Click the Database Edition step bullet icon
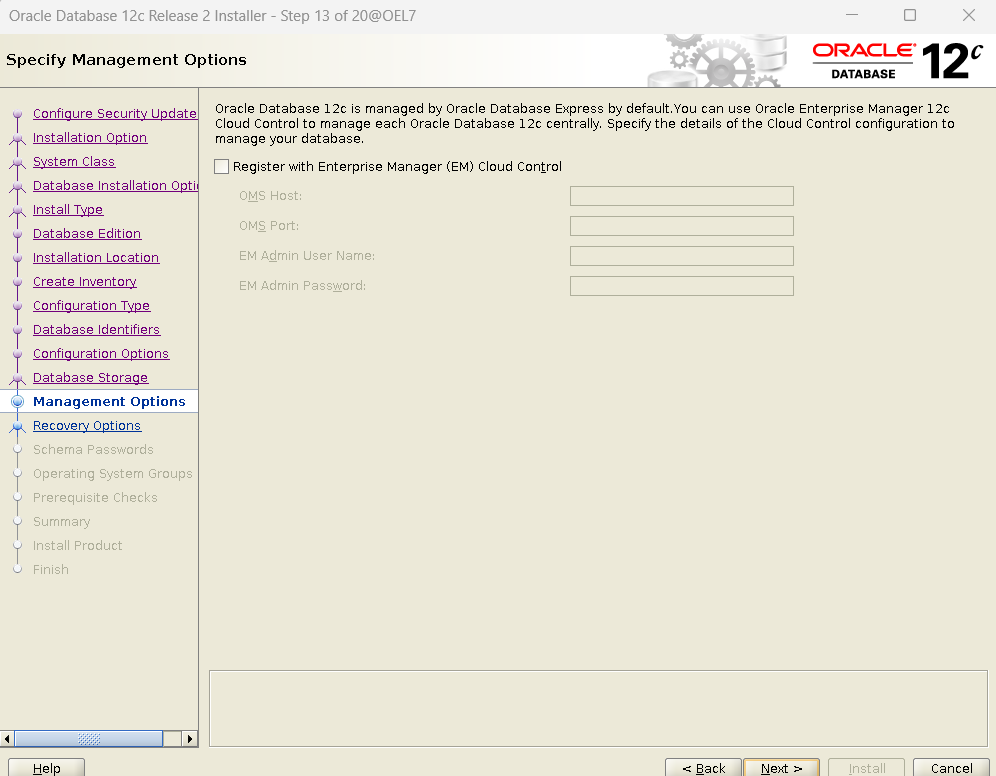996x776 pixels. [x=18, y=234]
